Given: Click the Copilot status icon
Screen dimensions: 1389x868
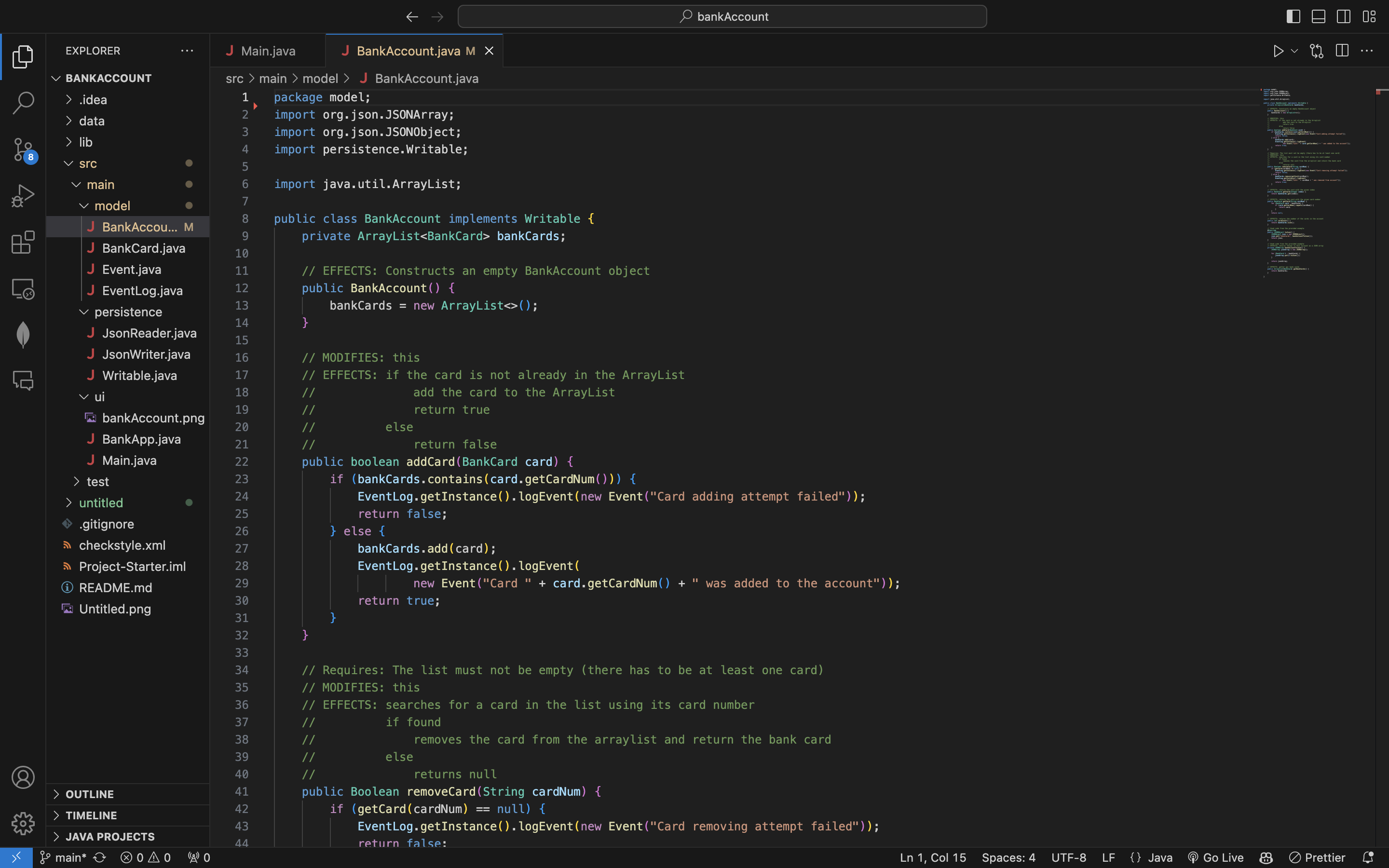Looking at the screenshot, I should coord(1266,858).
